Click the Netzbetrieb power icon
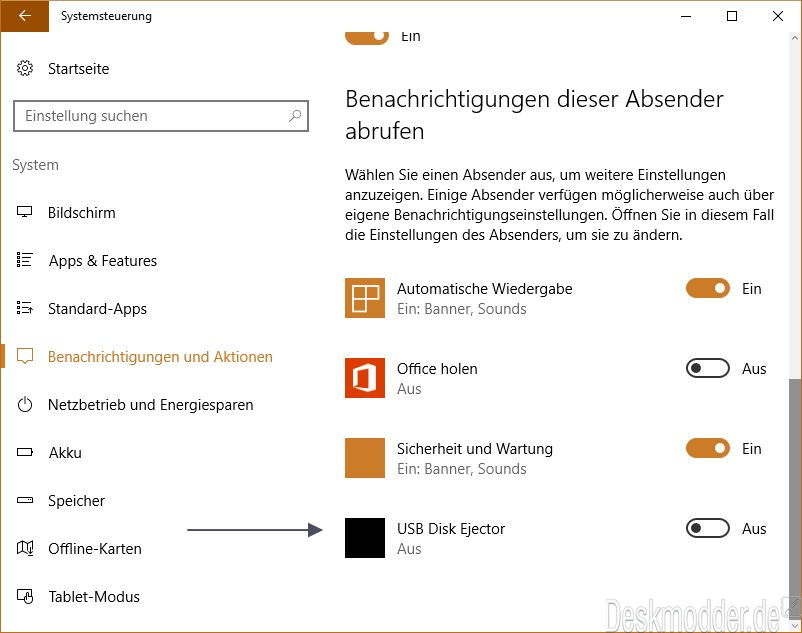Screen dimensions: 802x633 point(25,404)
